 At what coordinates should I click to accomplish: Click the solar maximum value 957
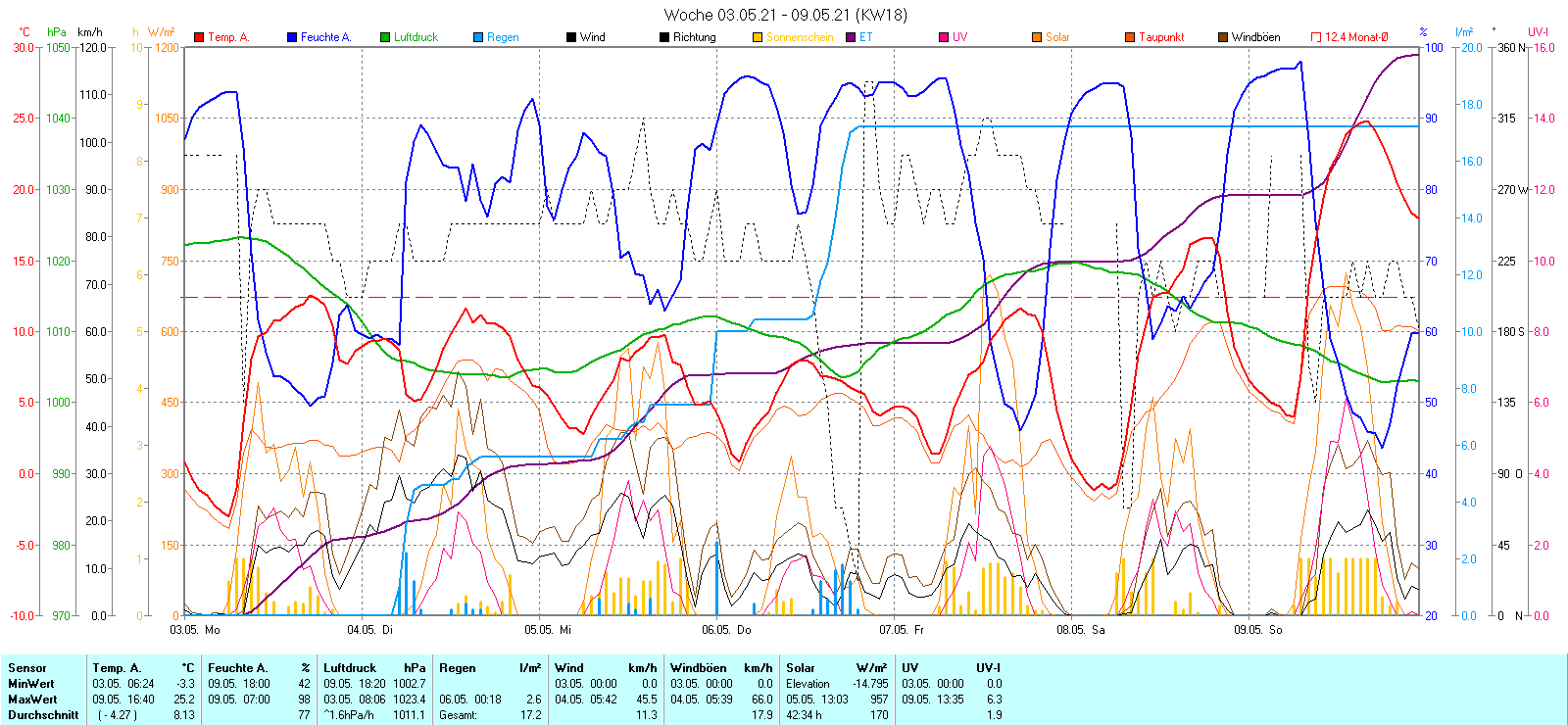(x=879, y=700)
